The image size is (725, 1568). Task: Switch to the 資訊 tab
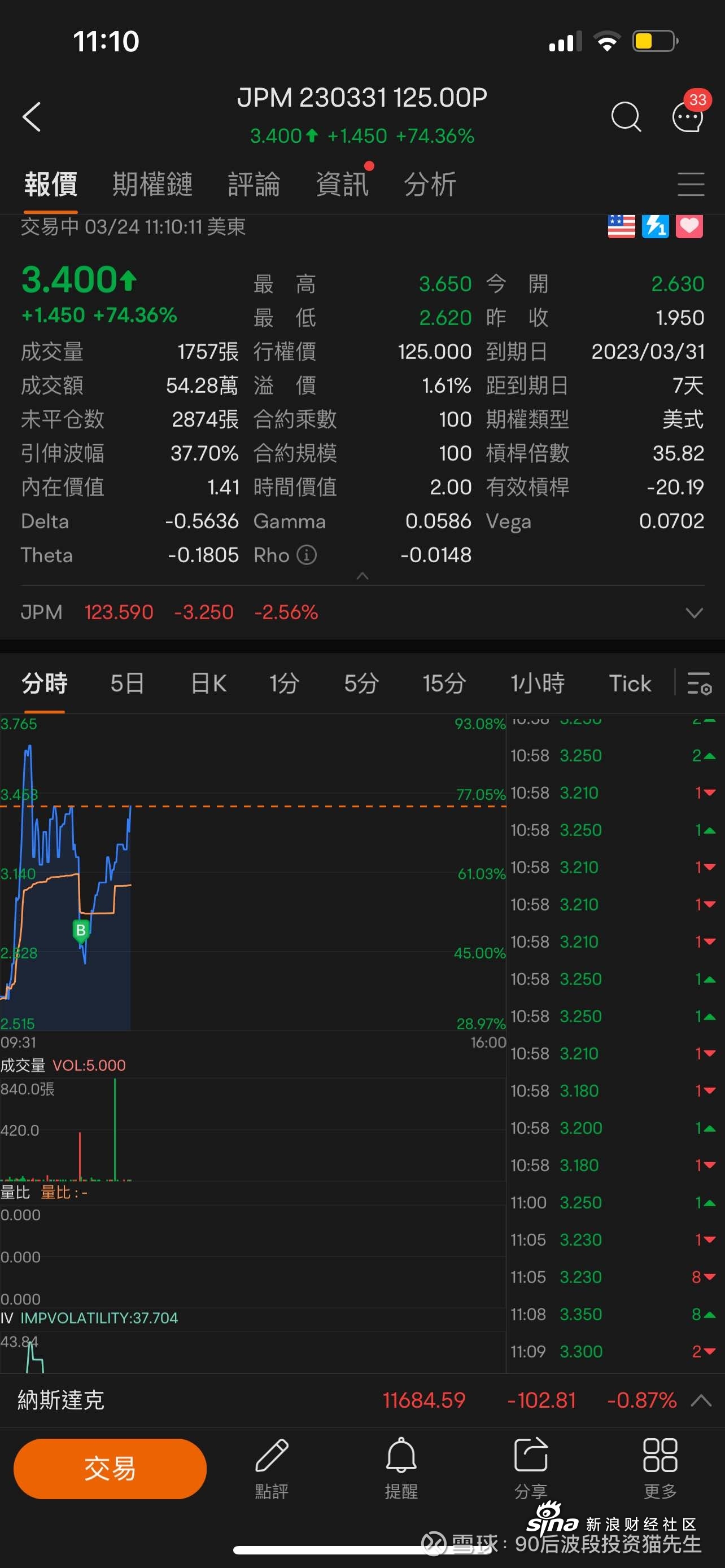tap(343, 185)
